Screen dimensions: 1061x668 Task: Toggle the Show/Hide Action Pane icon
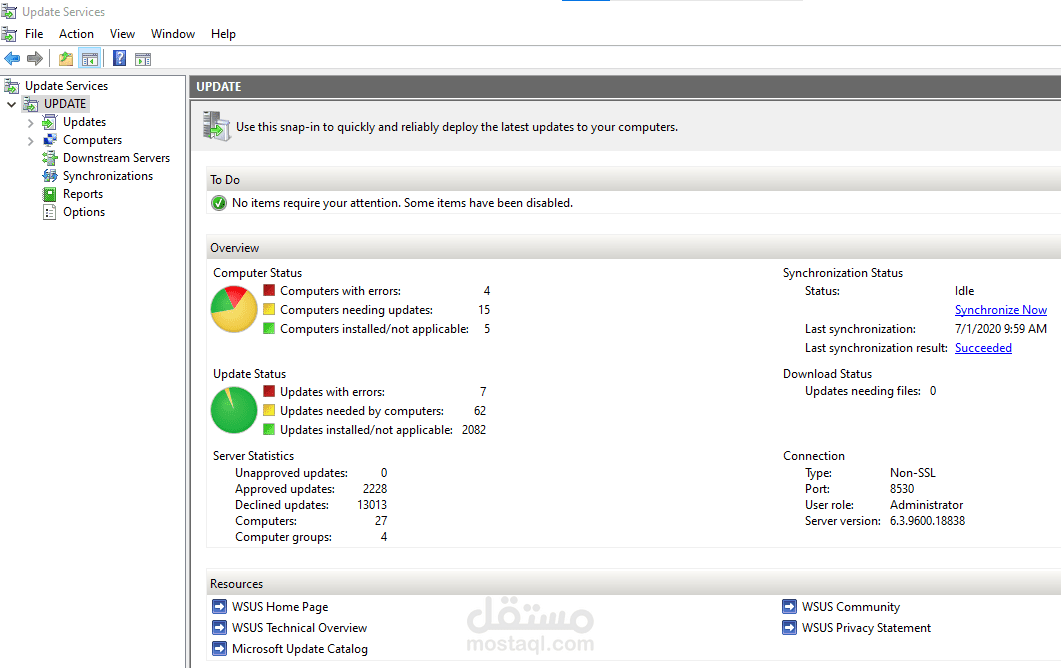pos(143,60)
